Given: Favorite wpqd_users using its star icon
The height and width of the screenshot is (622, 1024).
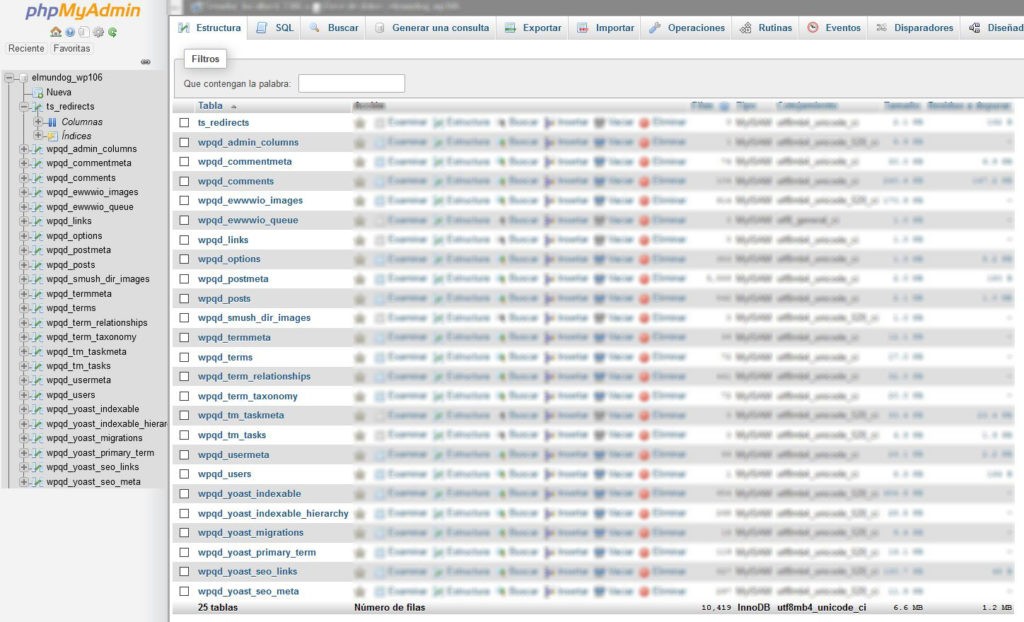Looking at the screenshot, I should point(359,474).
